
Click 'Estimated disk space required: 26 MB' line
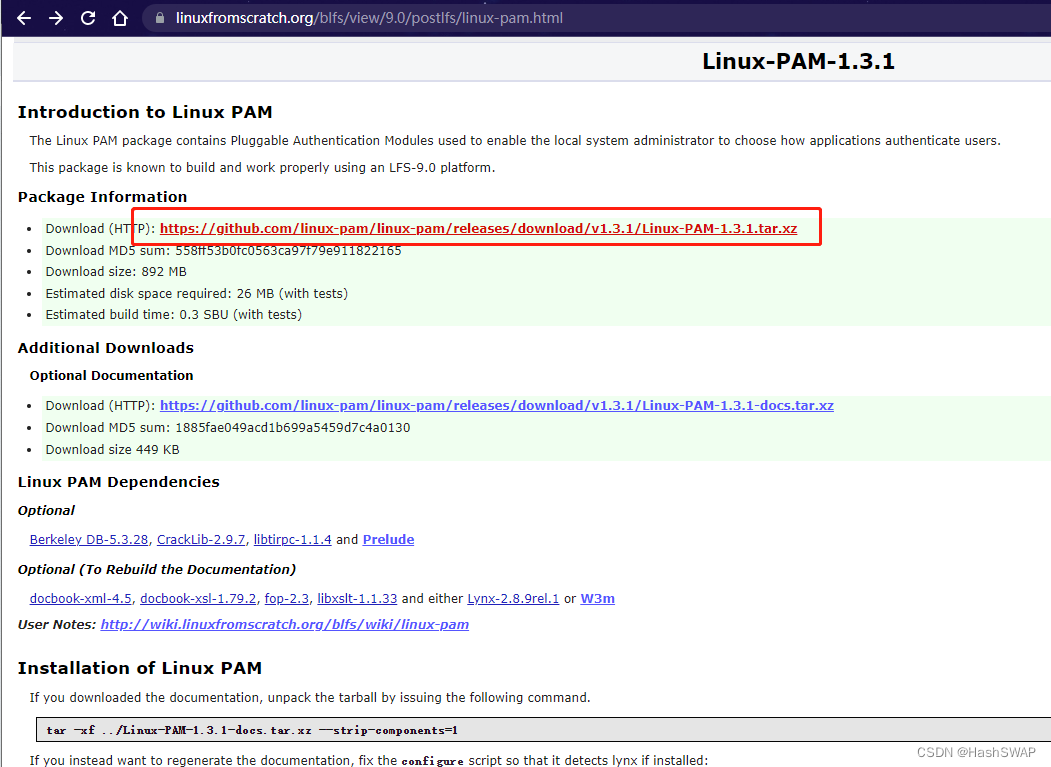(x=196, y=294)
